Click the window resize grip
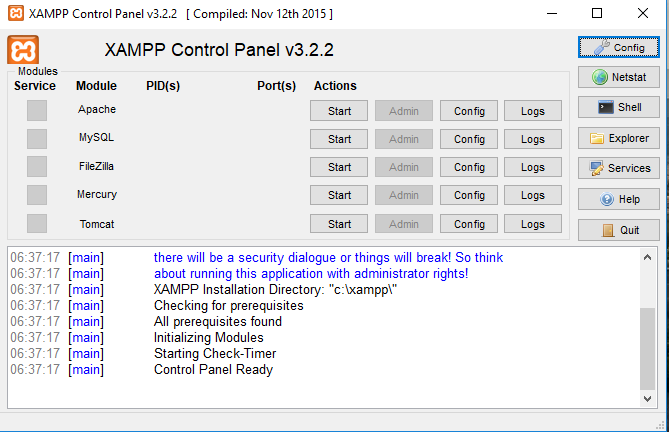The image size is (669, 432). (662, 425)
